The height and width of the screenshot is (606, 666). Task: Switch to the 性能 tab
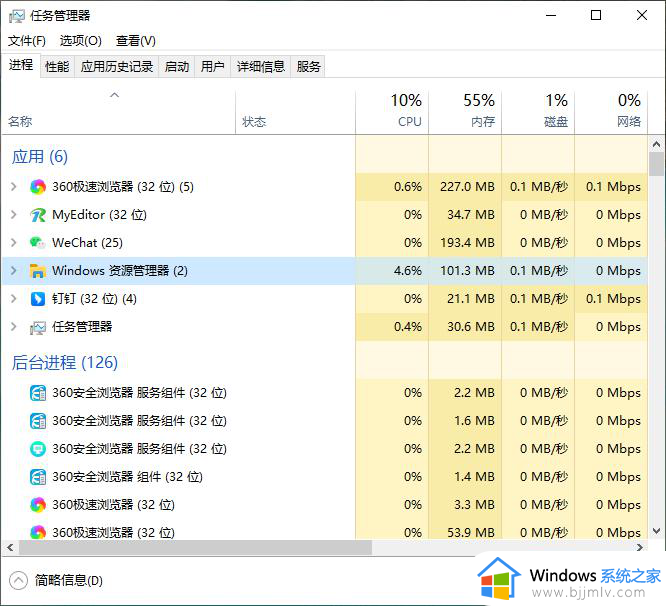(x=57, y=67)
